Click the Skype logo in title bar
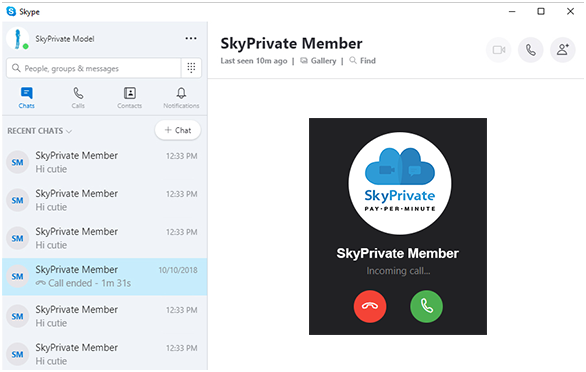Screen dimensions: 586x372 (x=11, y=12)
